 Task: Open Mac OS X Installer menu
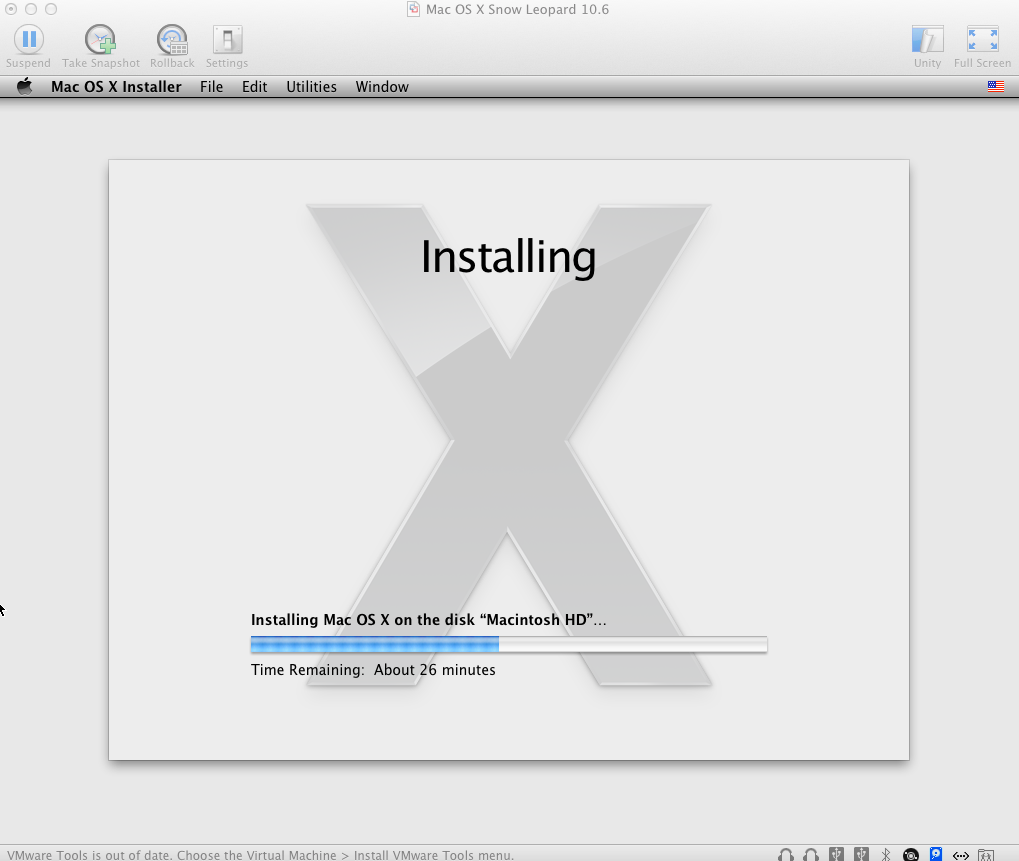pyautogui.click(x=116, y=86)
